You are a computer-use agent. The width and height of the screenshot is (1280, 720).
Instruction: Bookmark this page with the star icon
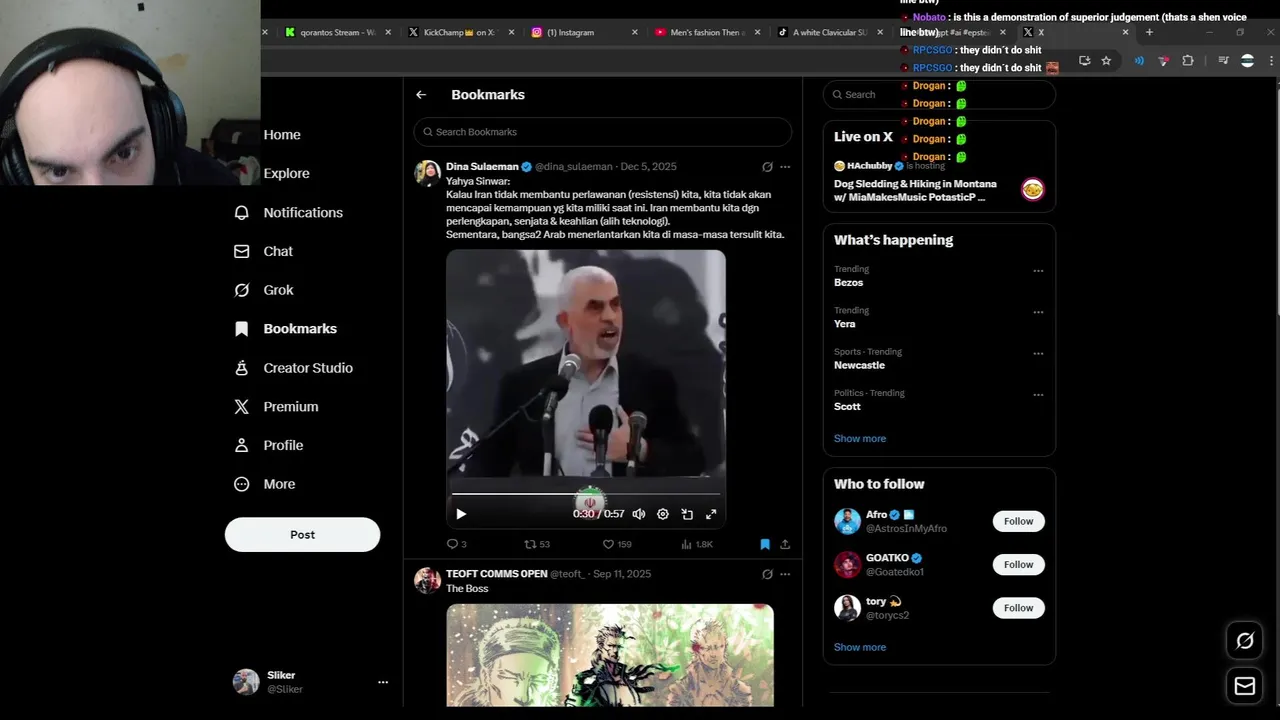1106,61
